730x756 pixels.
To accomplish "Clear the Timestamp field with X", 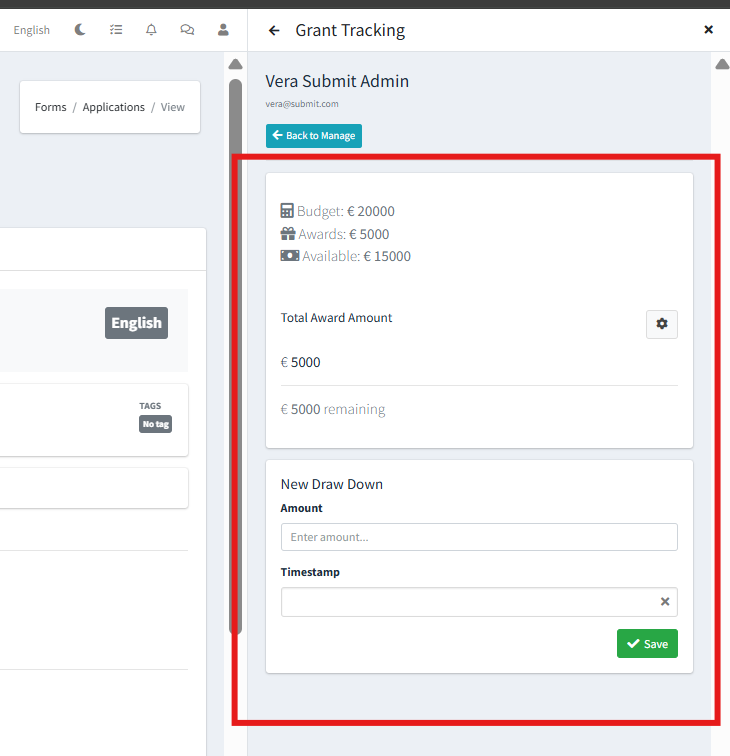I will click(x=665, y=602).
